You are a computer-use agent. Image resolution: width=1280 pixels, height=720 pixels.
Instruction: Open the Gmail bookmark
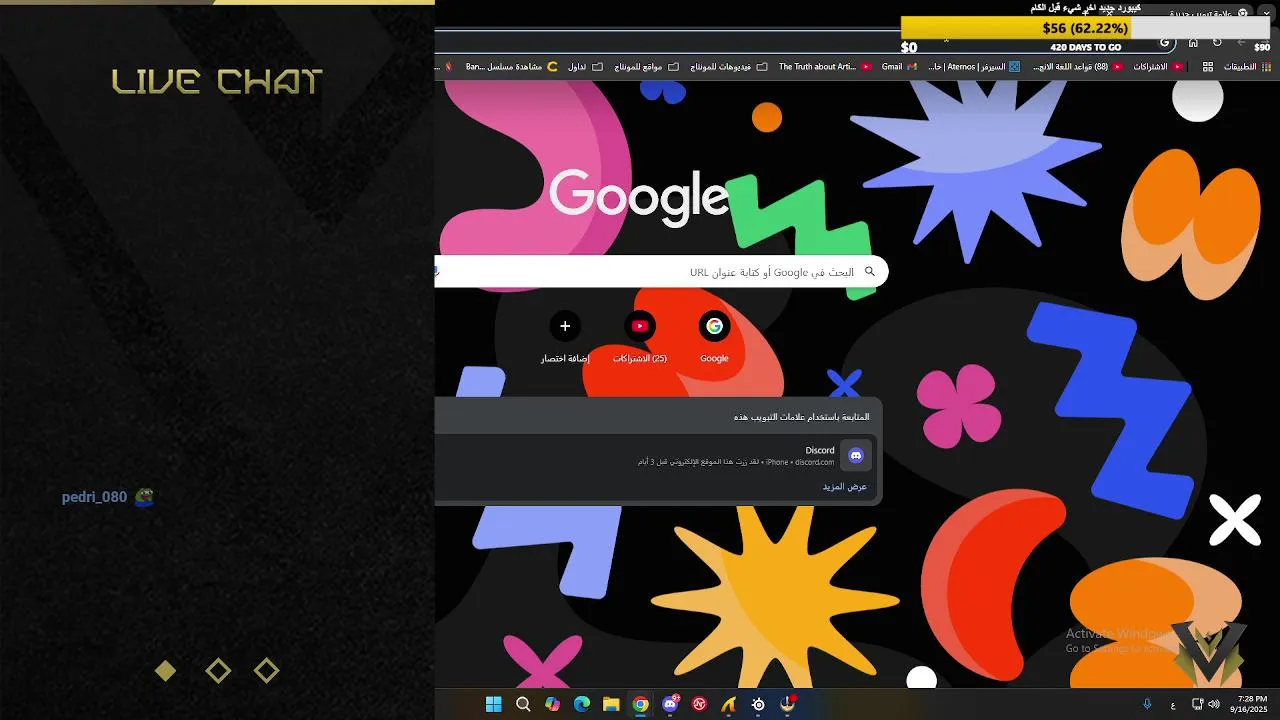pos(898,67)
